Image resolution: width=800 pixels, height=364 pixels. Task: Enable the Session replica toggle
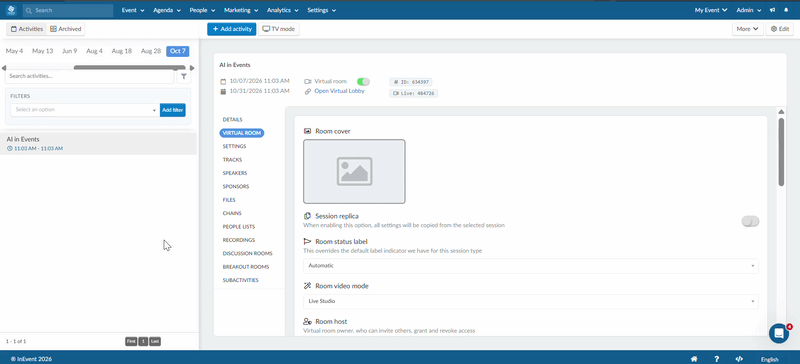tap(750, 221)
